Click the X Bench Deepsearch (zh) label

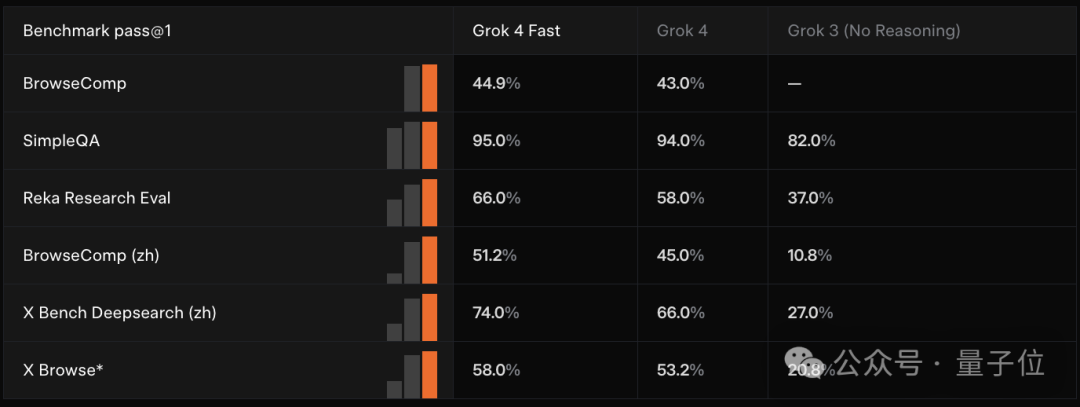(120, 313)
